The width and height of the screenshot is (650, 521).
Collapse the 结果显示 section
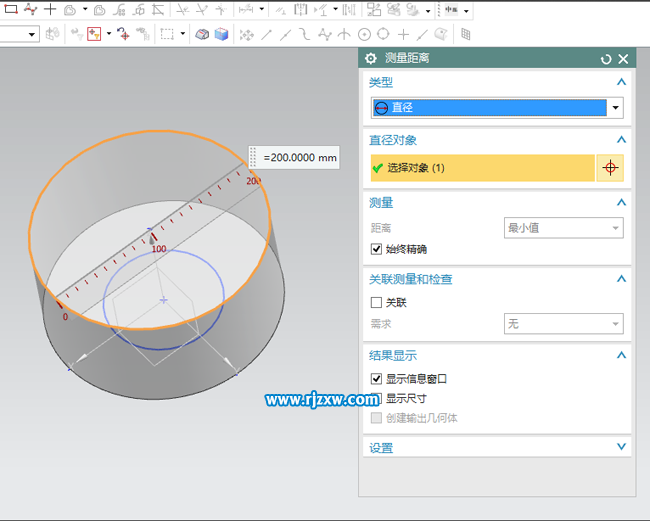click(x=621, y=355)
